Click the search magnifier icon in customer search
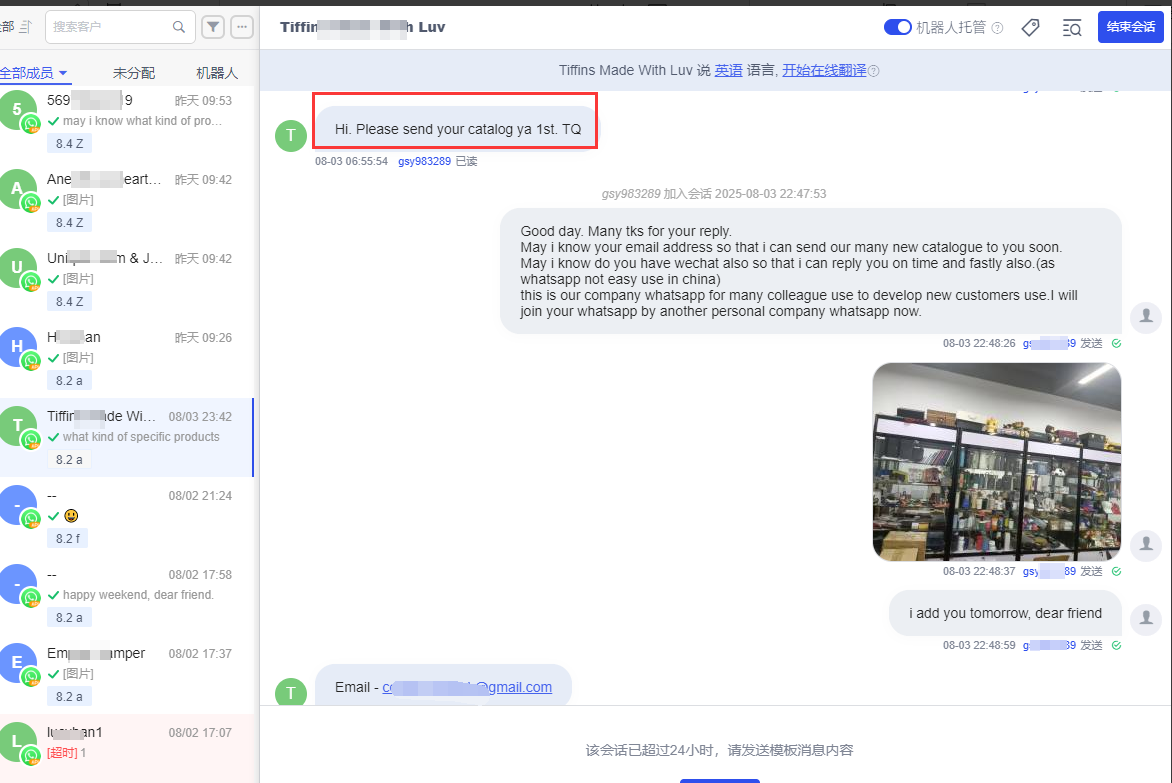Image resolution: width=1172 pixels, height=783 pixels. (179, 27)
